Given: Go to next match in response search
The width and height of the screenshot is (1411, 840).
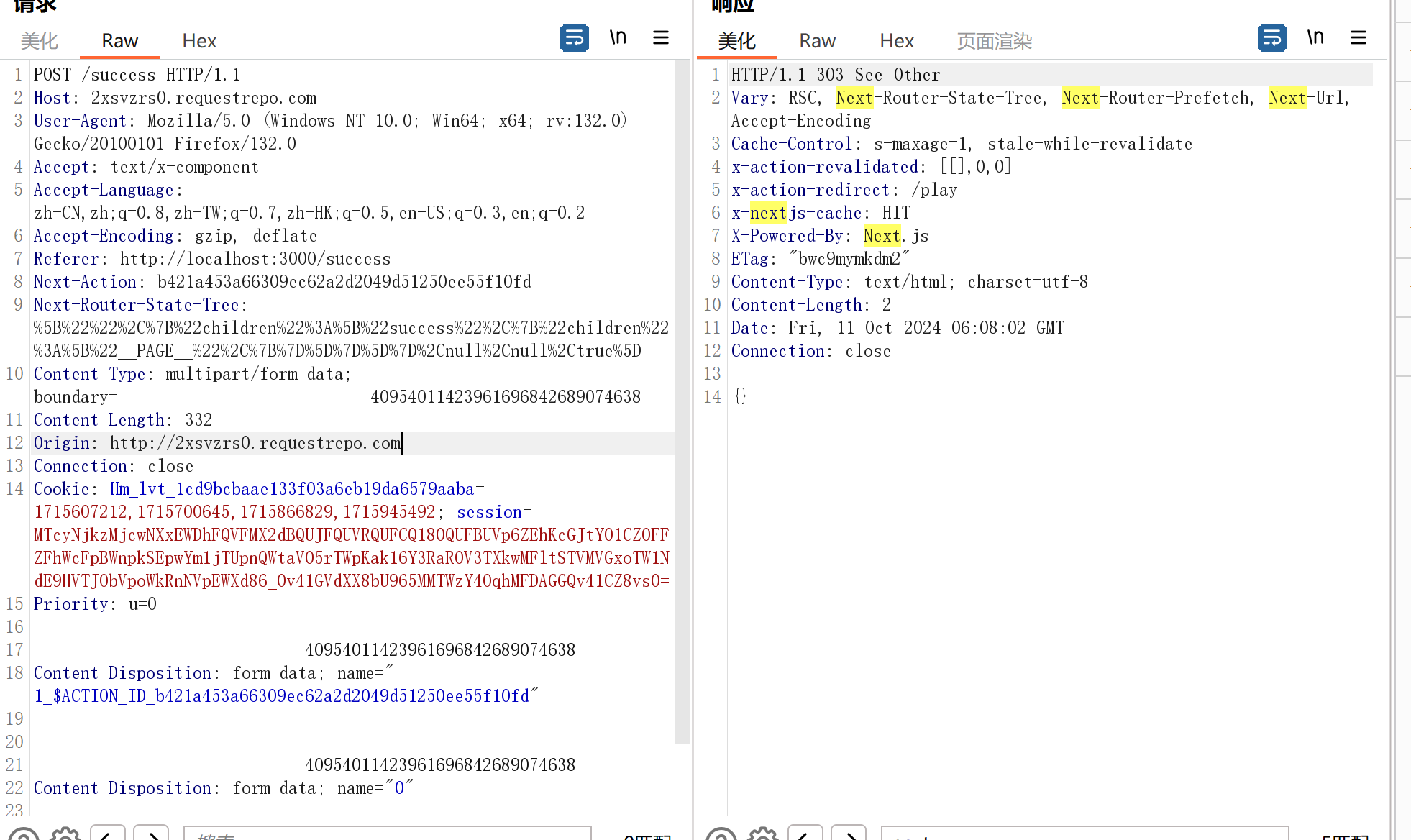Looking at the screenshot, I should coord(849,834).
